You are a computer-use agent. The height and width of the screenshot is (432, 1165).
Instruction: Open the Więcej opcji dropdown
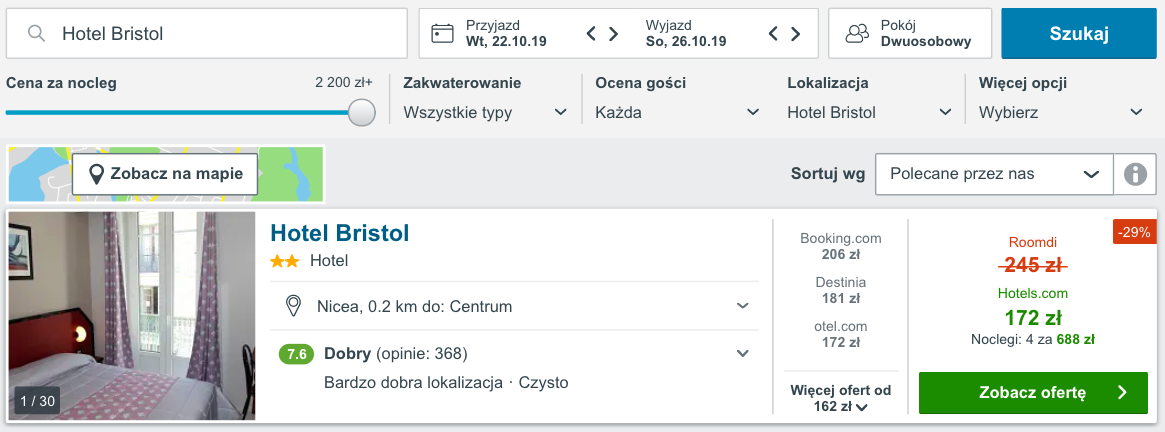tap(1060, 112)
